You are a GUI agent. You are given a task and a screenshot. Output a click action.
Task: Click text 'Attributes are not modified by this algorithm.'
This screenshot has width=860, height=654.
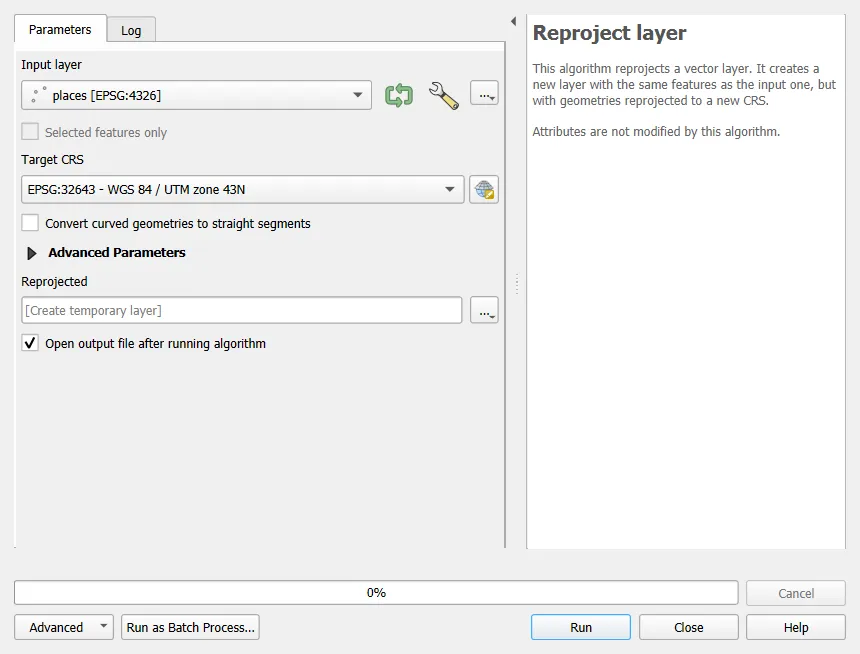[656, 132]
